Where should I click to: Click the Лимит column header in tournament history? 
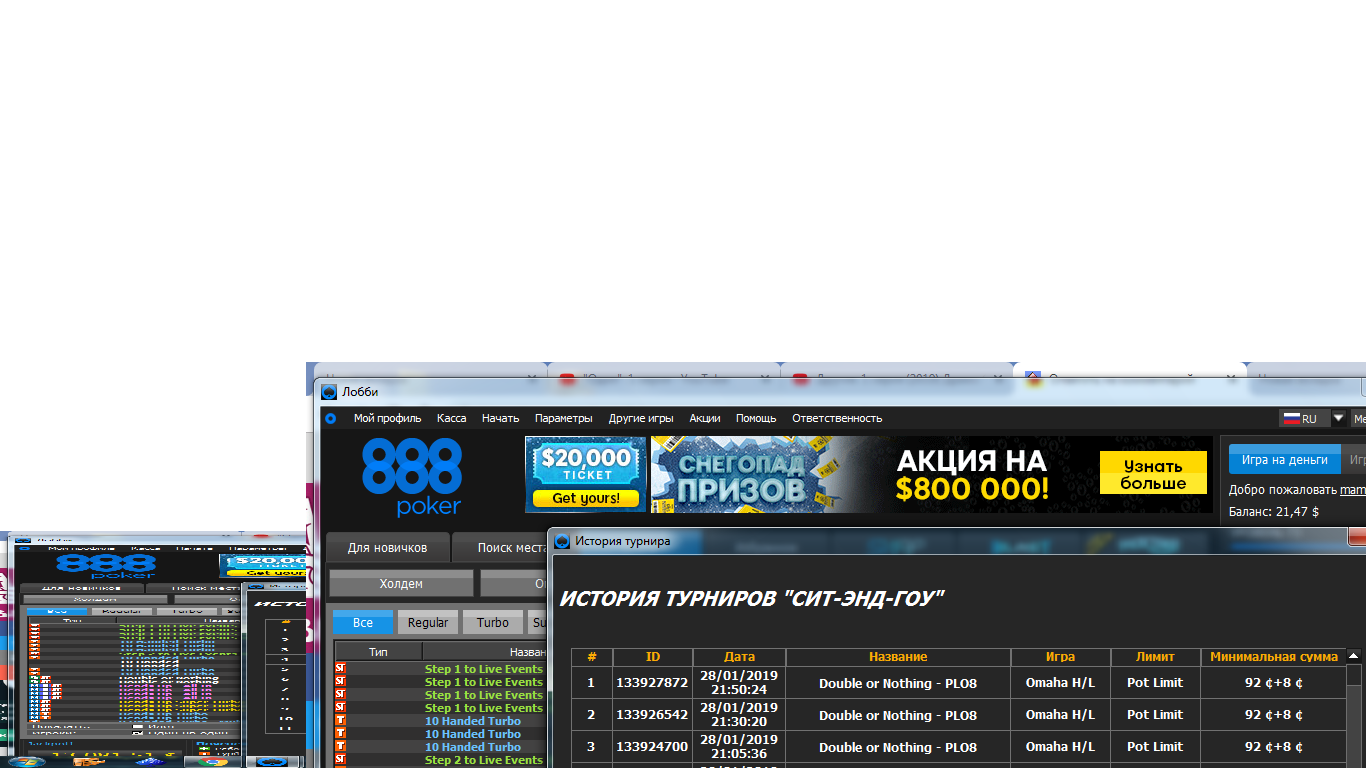(1155, 657)
